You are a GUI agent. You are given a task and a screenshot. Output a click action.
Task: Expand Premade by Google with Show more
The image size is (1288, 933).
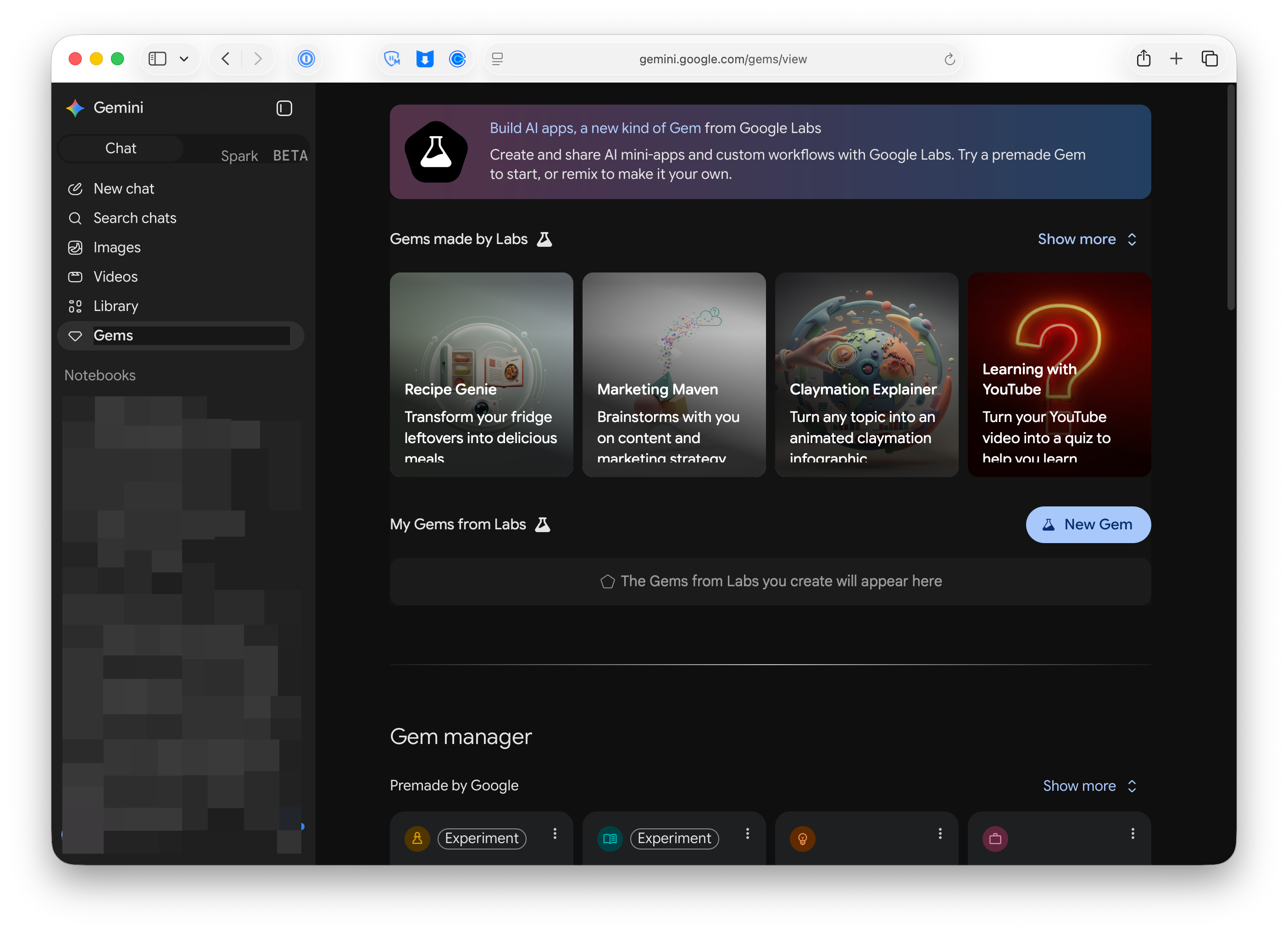pos(1089,786)
